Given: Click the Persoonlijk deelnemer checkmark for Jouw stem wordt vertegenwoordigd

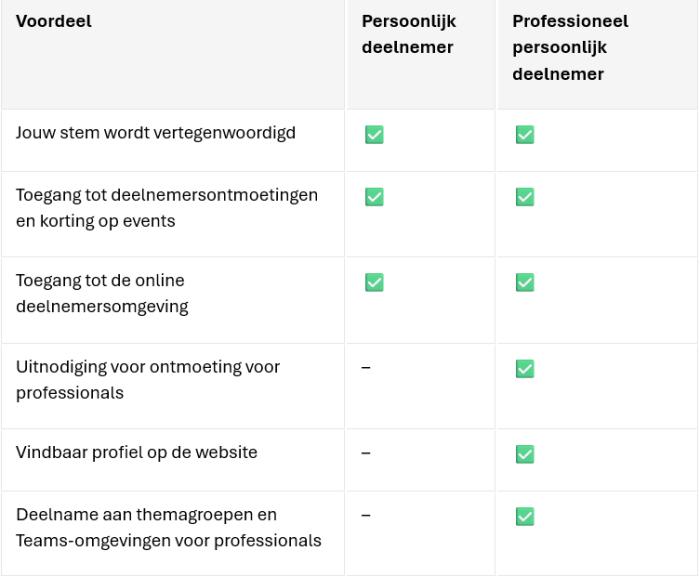Looking at the screenshot, I should point(374,134).
